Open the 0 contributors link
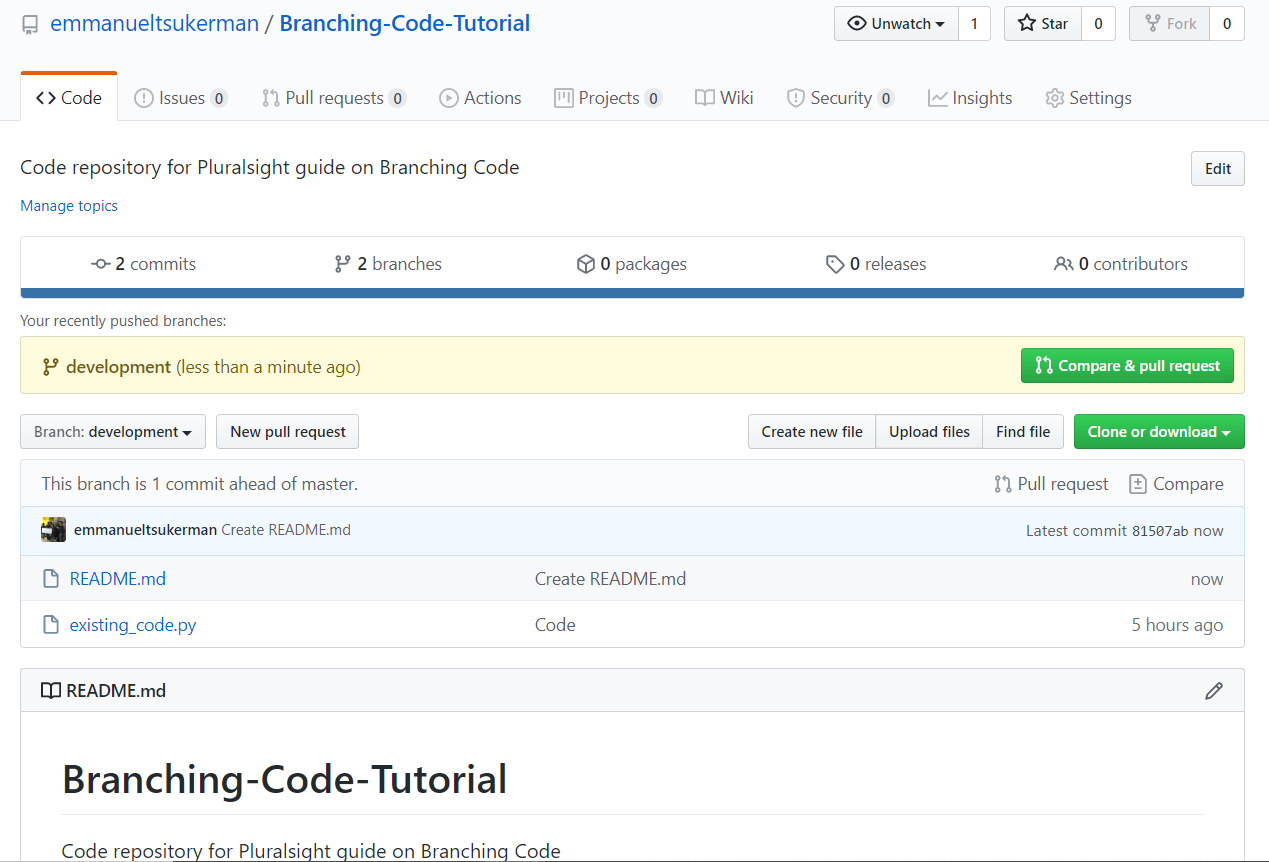Viewport: 1269px width, 862px height. coord(1121,264)
